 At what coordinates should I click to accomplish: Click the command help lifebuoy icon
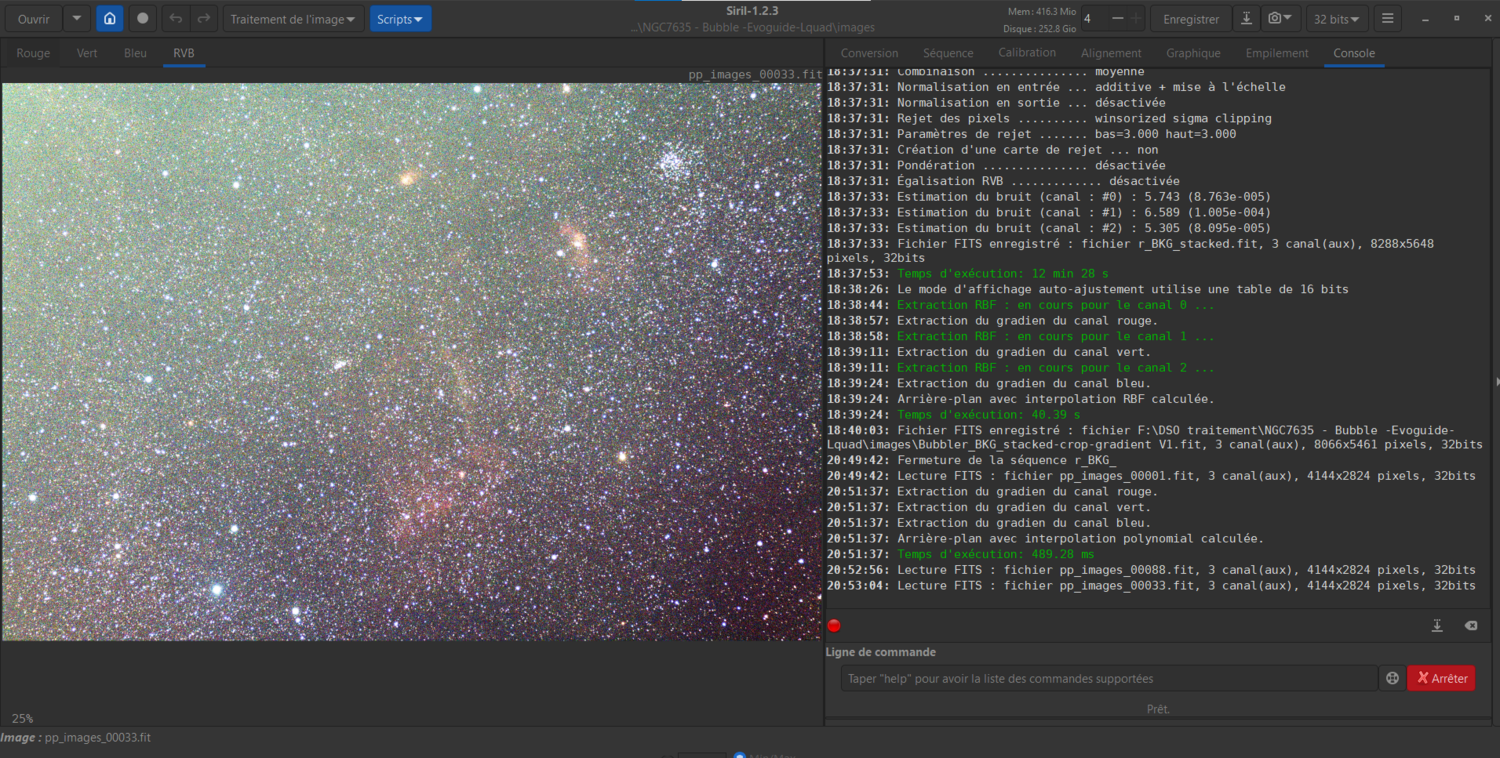(x=1391, y=678)
